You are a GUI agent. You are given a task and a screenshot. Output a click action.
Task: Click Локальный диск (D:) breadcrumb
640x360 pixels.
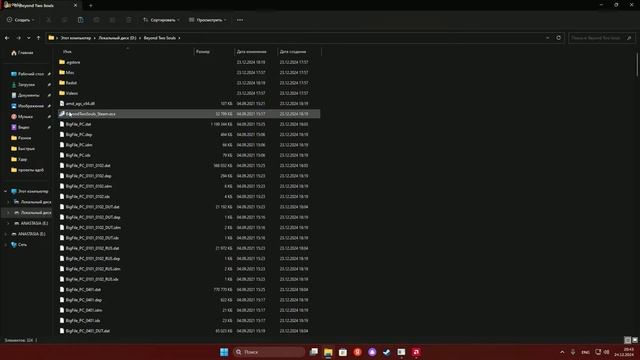click(118, 38)
